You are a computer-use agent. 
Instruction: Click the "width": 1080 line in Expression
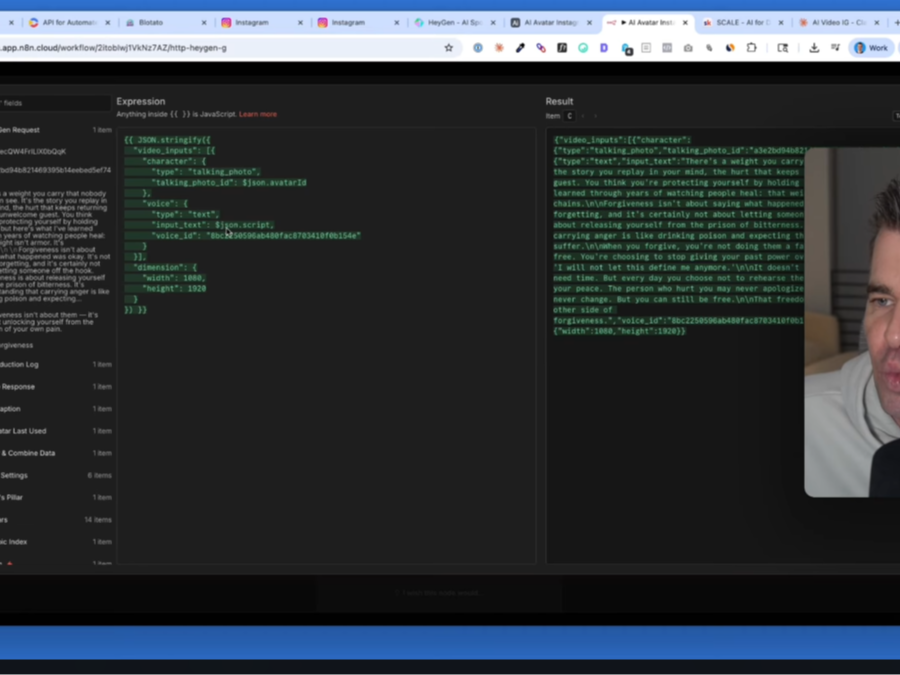(174, 278)
